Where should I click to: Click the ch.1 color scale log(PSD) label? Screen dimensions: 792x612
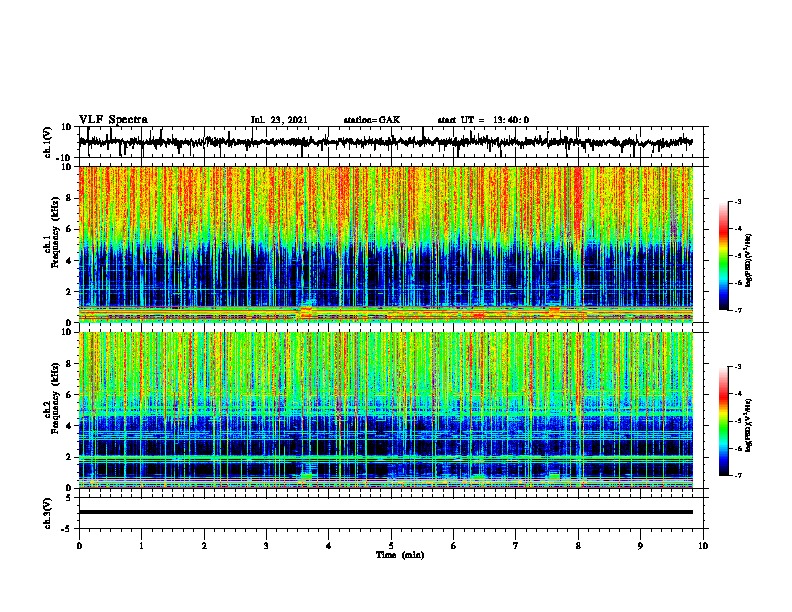[x=749, y=261]
